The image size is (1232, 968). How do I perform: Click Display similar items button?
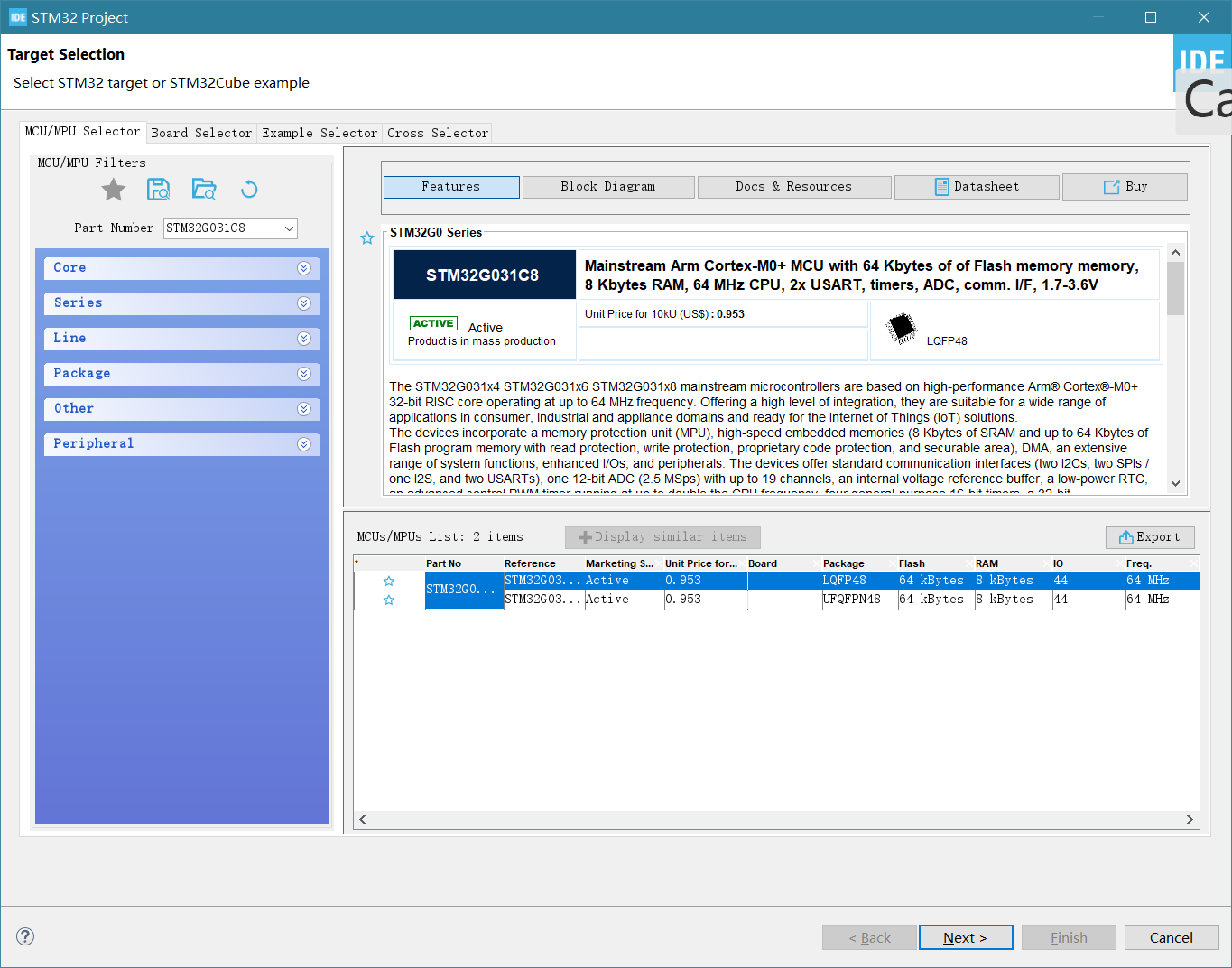(x=662, y=537)
